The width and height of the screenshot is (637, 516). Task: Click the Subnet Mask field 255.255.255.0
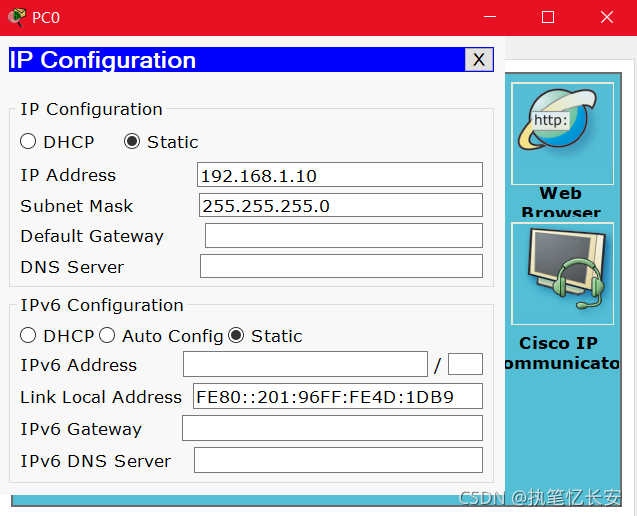(x=341, y=205)
